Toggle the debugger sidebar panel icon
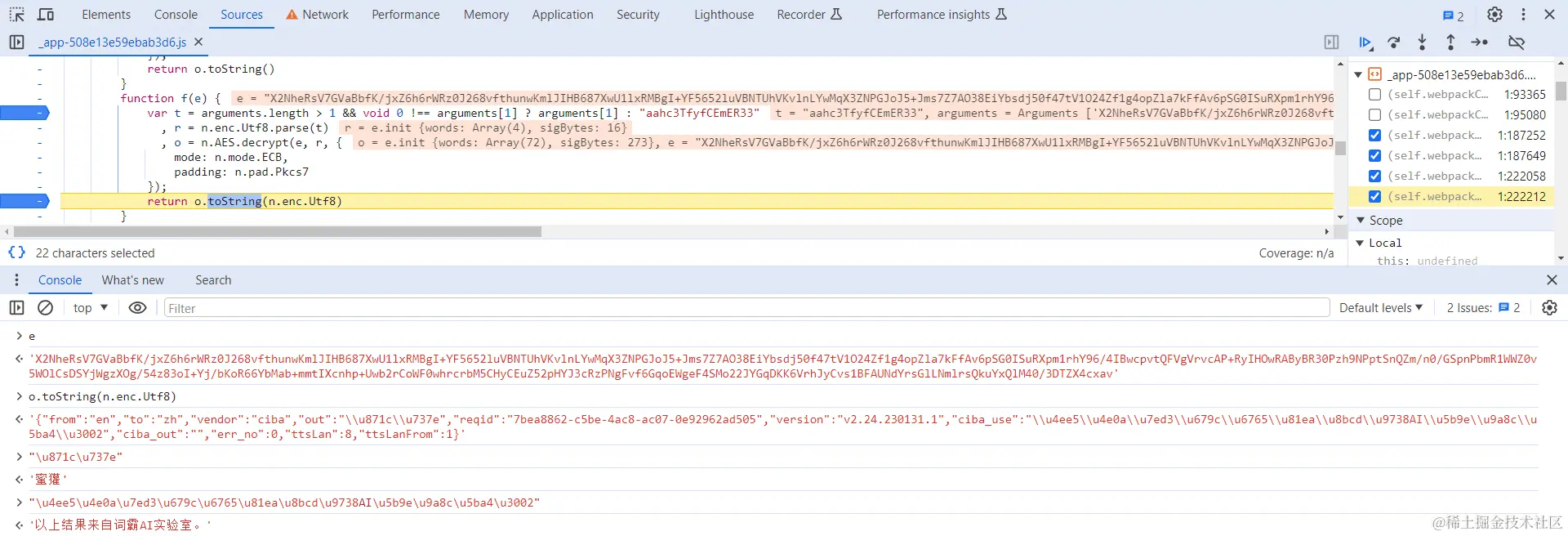Image resolution: width=1568 pixels, height=536 pixels. click(1331, 42)
